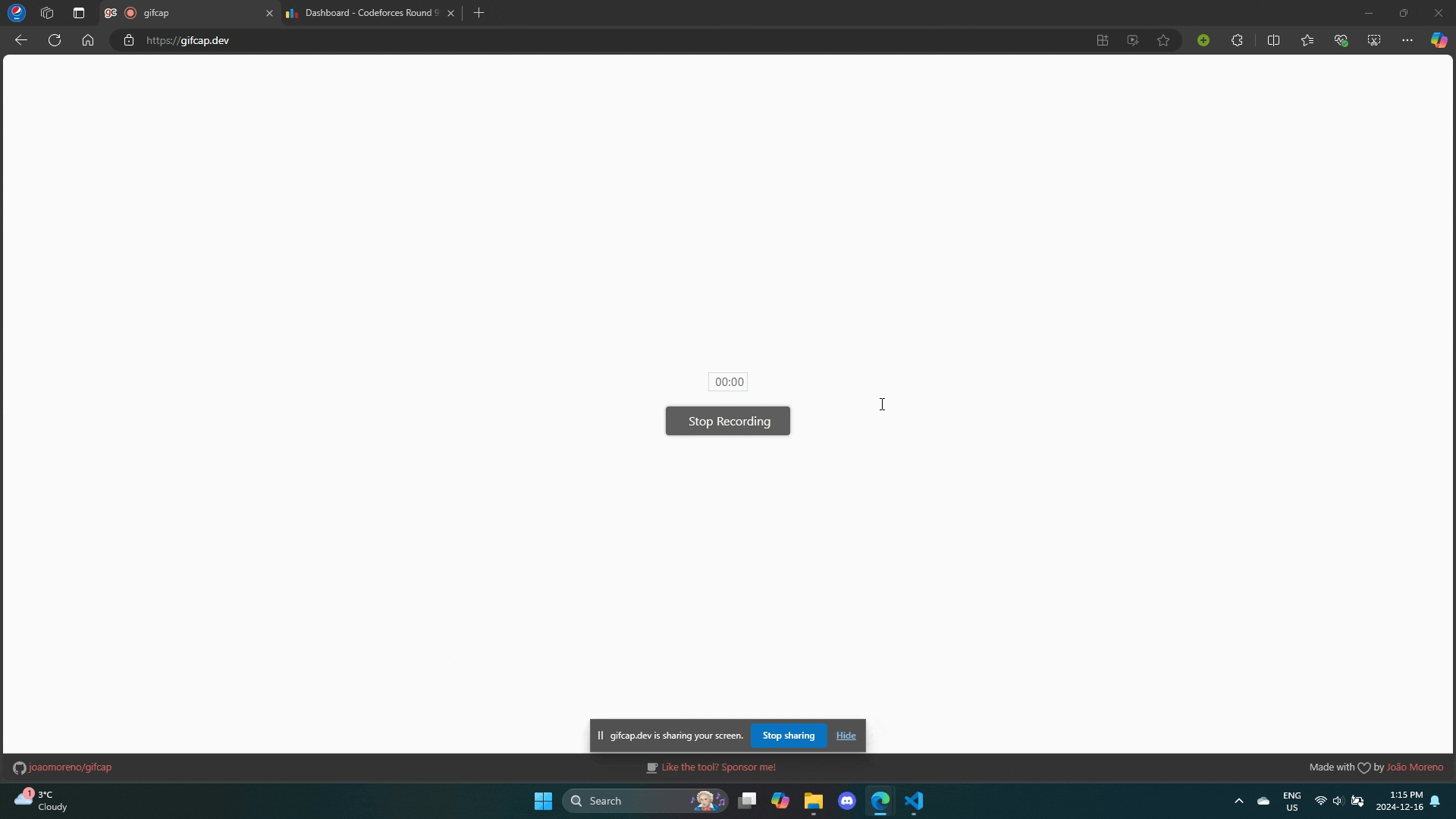The width and height of the screenshot is (1456, 819).
Task: Click Stop sharing screen button
Action: pyautogui.click(x=789, y=735)
